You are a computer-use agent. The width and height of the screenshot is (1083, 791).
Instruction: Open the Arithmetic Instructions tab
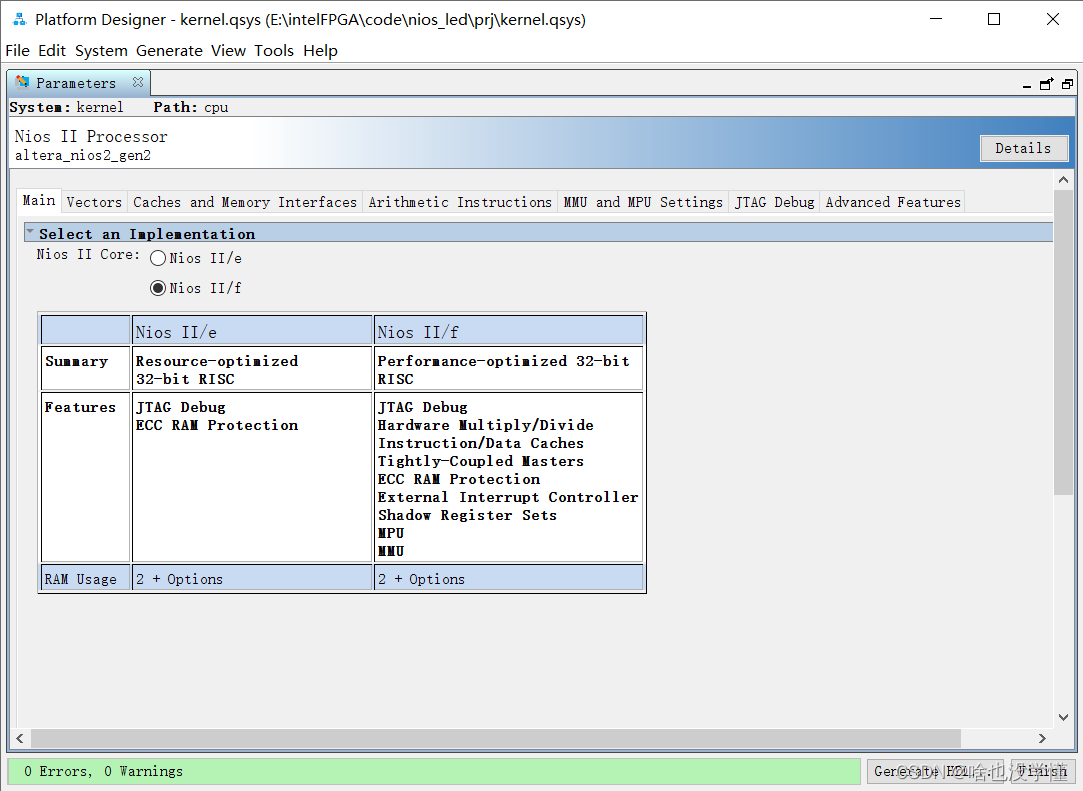460,202
